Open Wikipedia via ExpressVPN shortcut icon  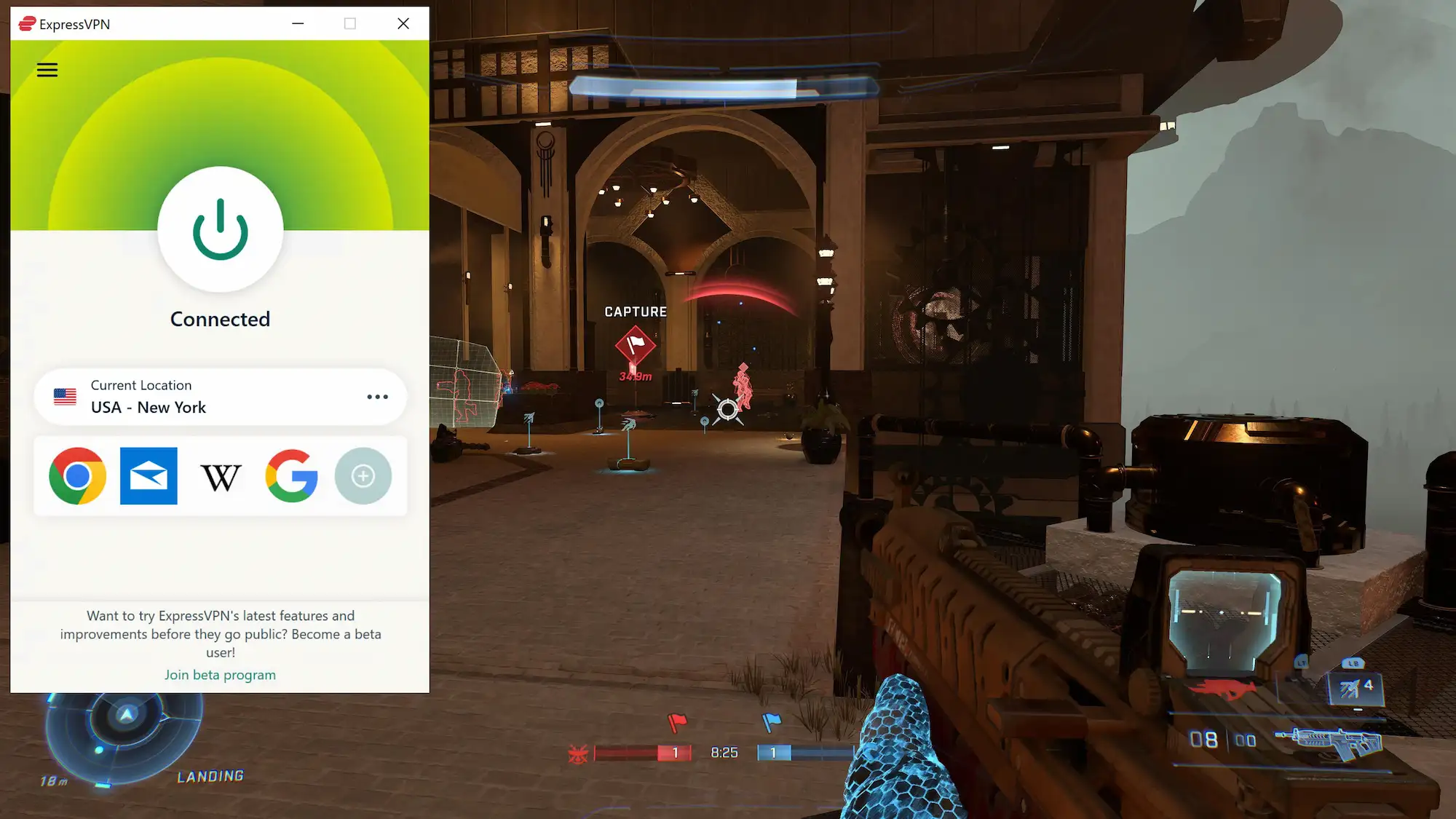tap(220, 476)
